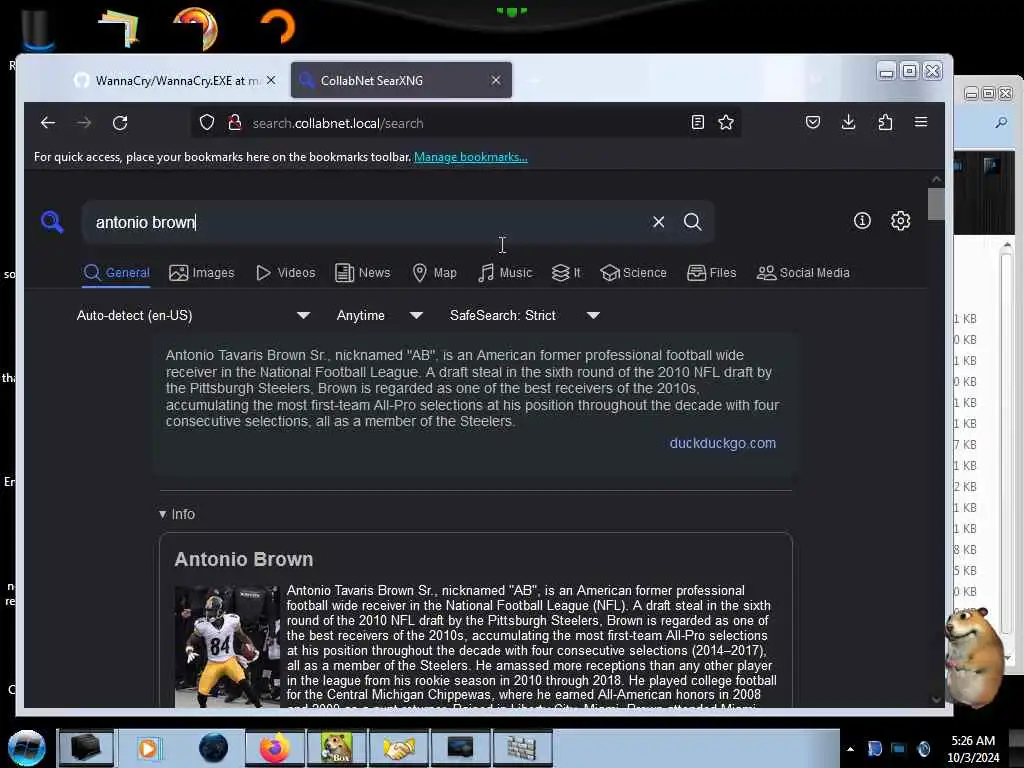Viewport: 1024px width, 768px height.
Task: Open the tracking protection shield icon
Action: click(207, 123)
